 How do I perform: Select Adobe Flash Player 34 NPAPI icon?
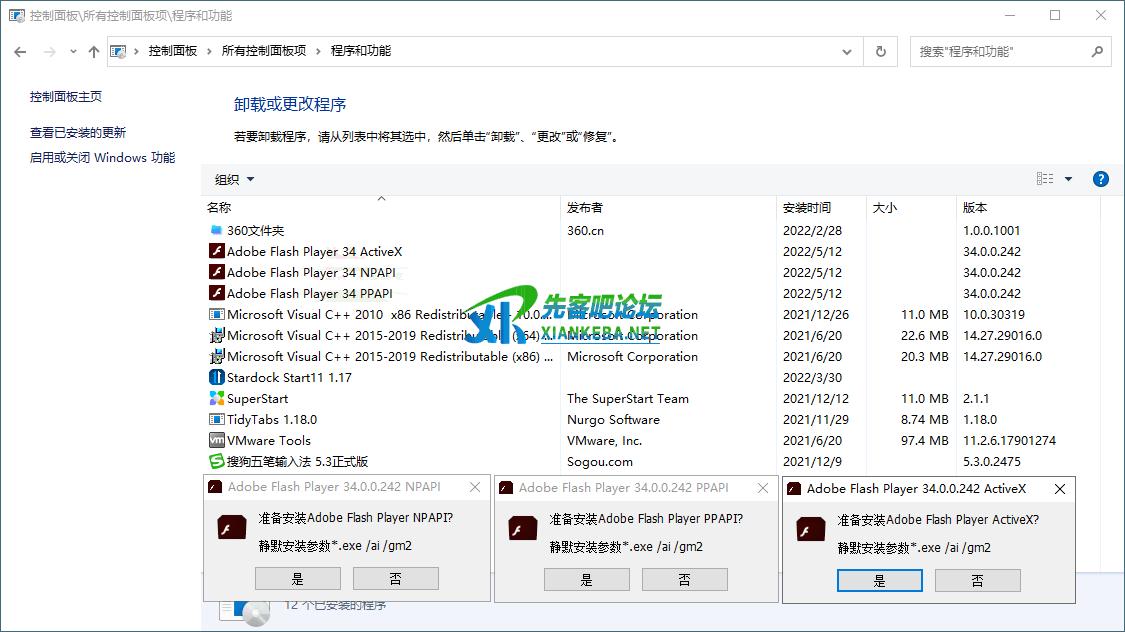[x=216, y=272]
